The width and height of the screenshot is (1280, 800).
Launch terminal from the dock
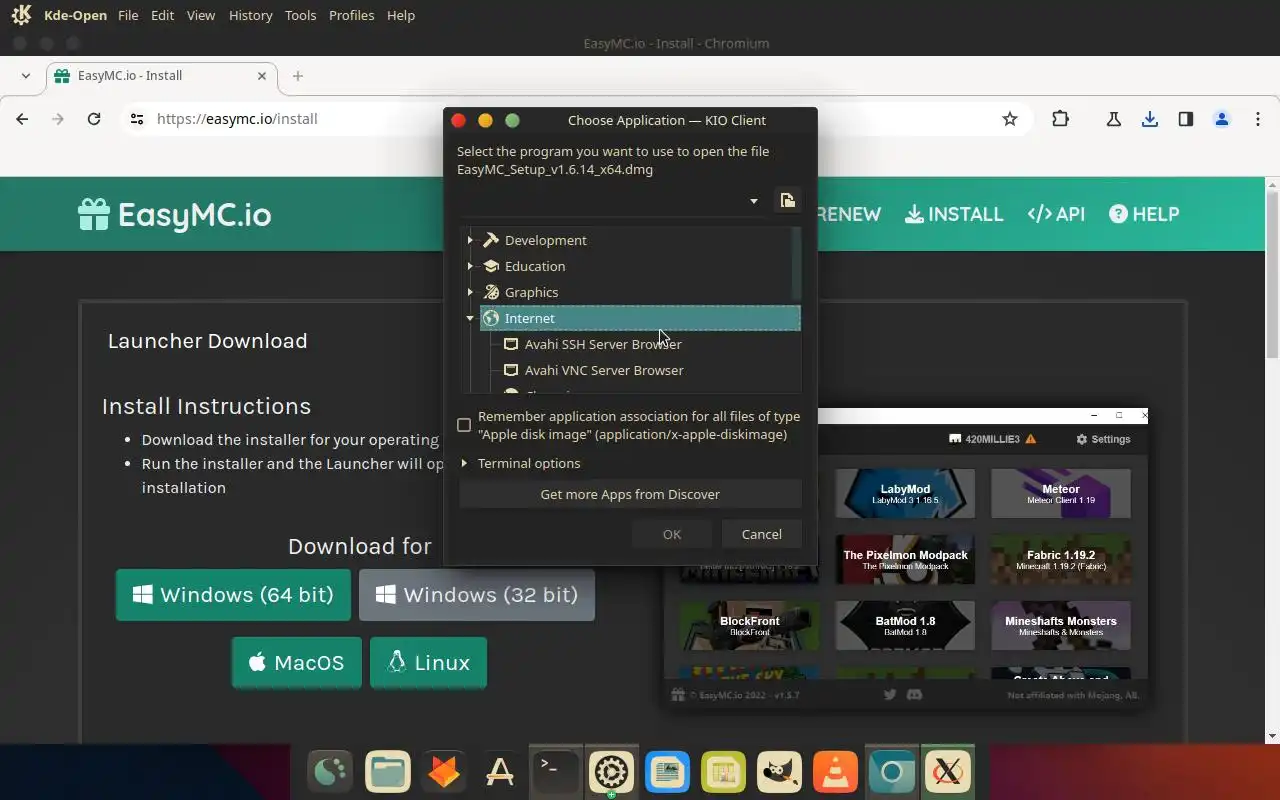(555, 771)
